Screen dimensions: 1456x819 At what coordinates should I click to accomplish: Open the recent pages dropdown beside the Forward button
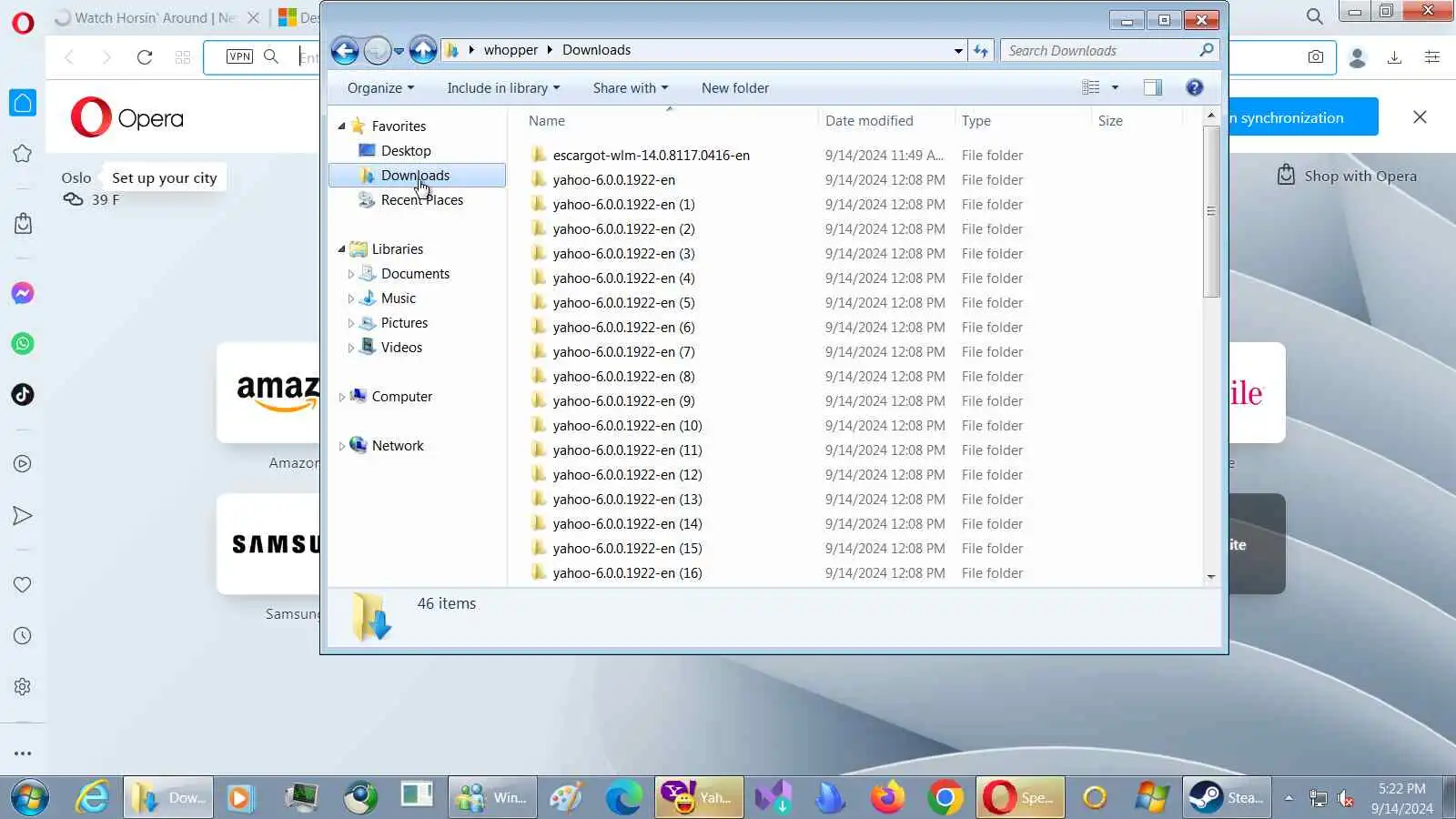399,51
